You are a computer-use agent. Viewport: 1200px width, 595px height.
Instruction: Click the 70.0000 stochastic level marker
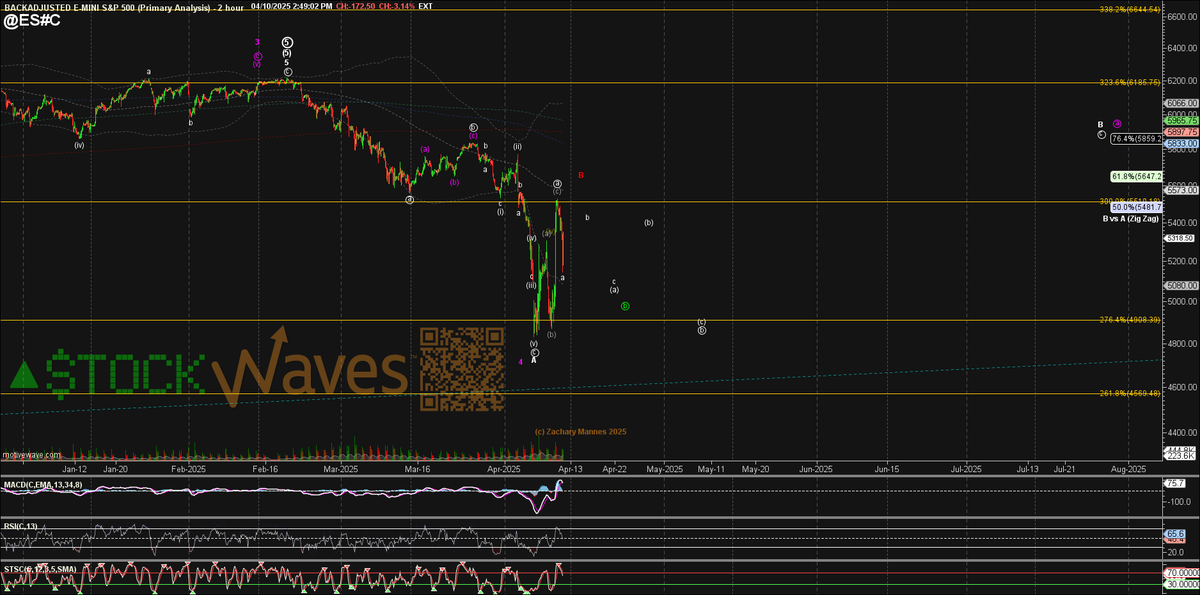click(1182, 574)
